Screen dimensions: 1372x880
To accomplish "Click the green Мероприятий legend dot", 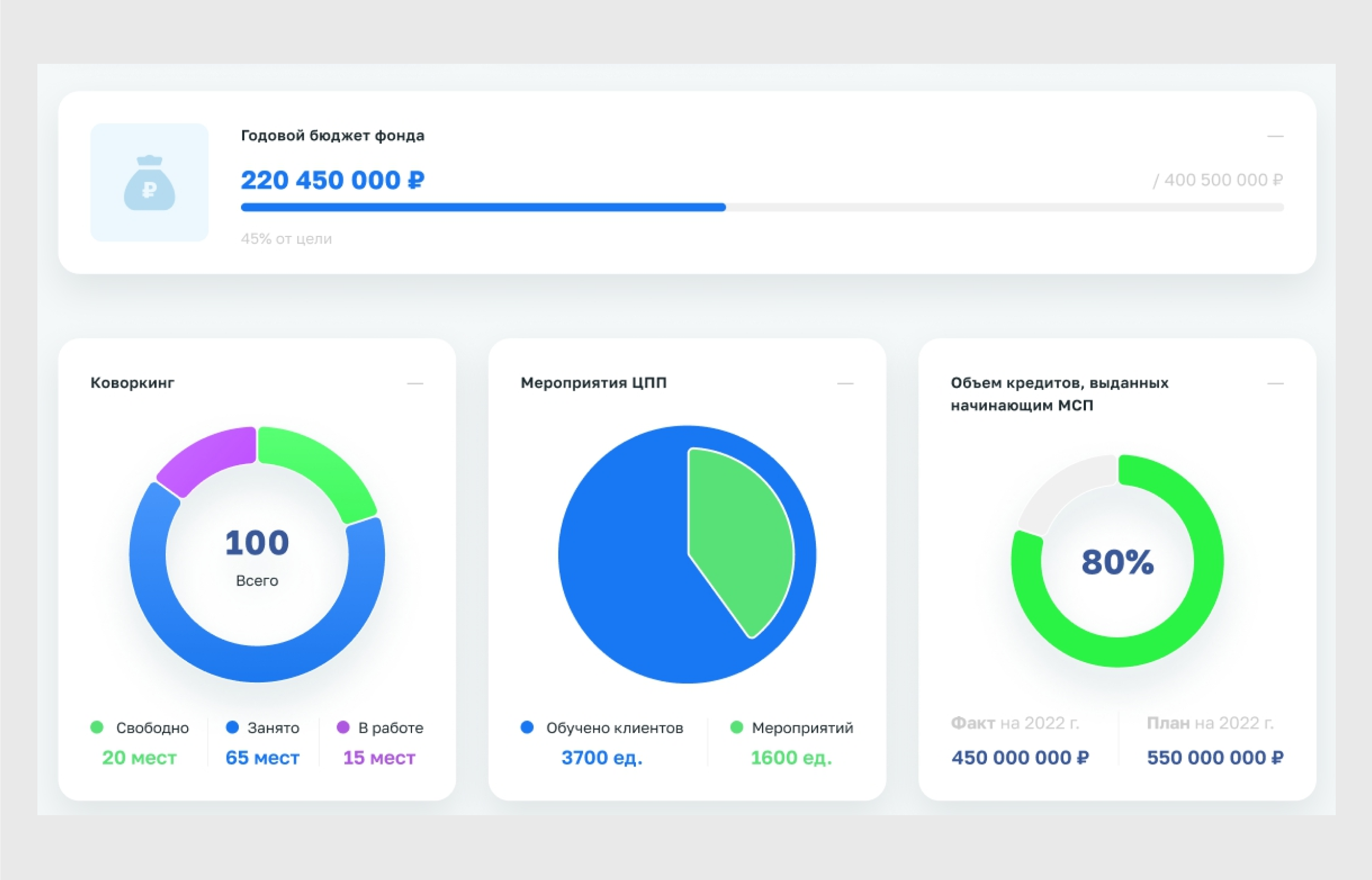I will tap(737, 728).
